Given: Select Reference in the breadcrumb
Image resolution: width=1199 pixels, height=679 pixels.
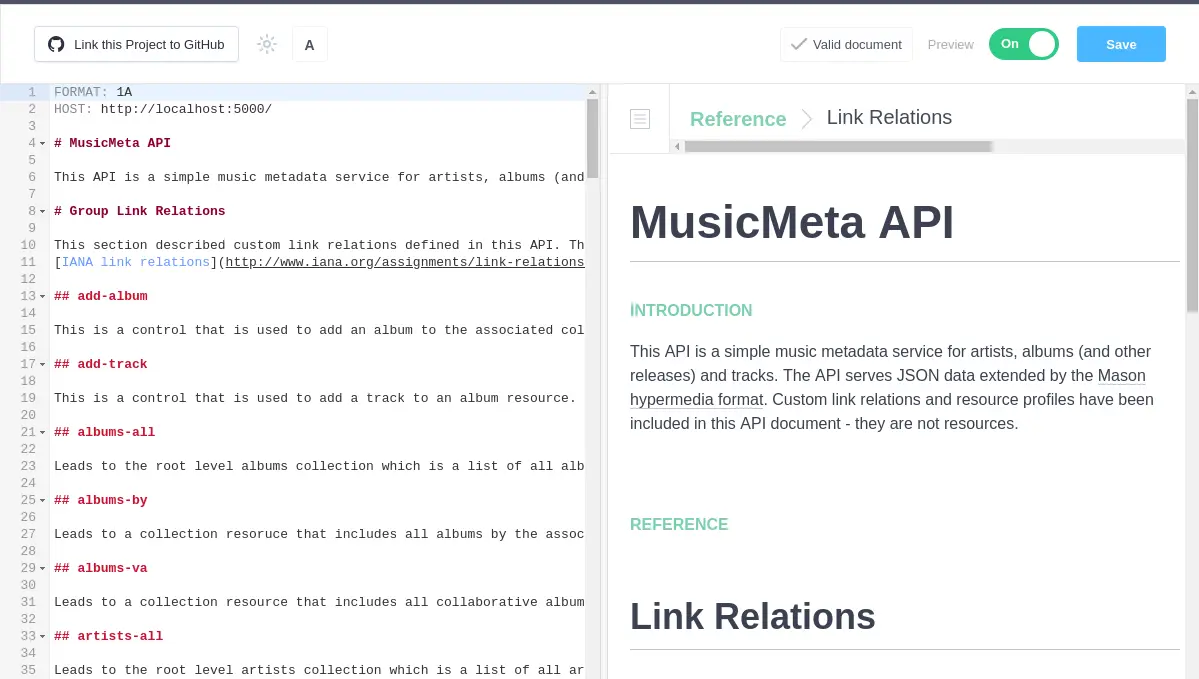Looking at the screenshot, I should (738, 117).
